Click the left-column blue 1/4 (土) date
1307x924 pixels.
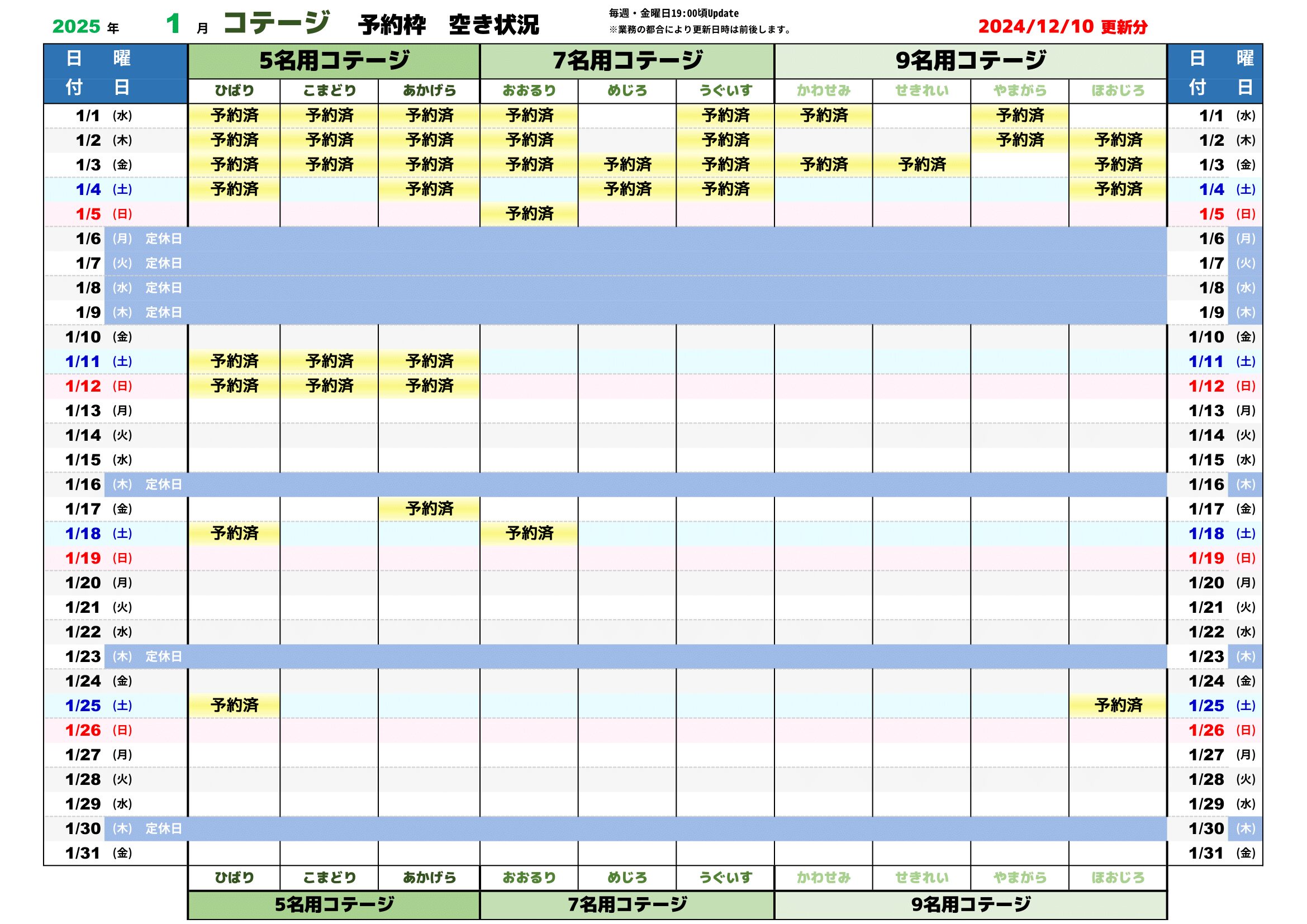tap(104, 189)
